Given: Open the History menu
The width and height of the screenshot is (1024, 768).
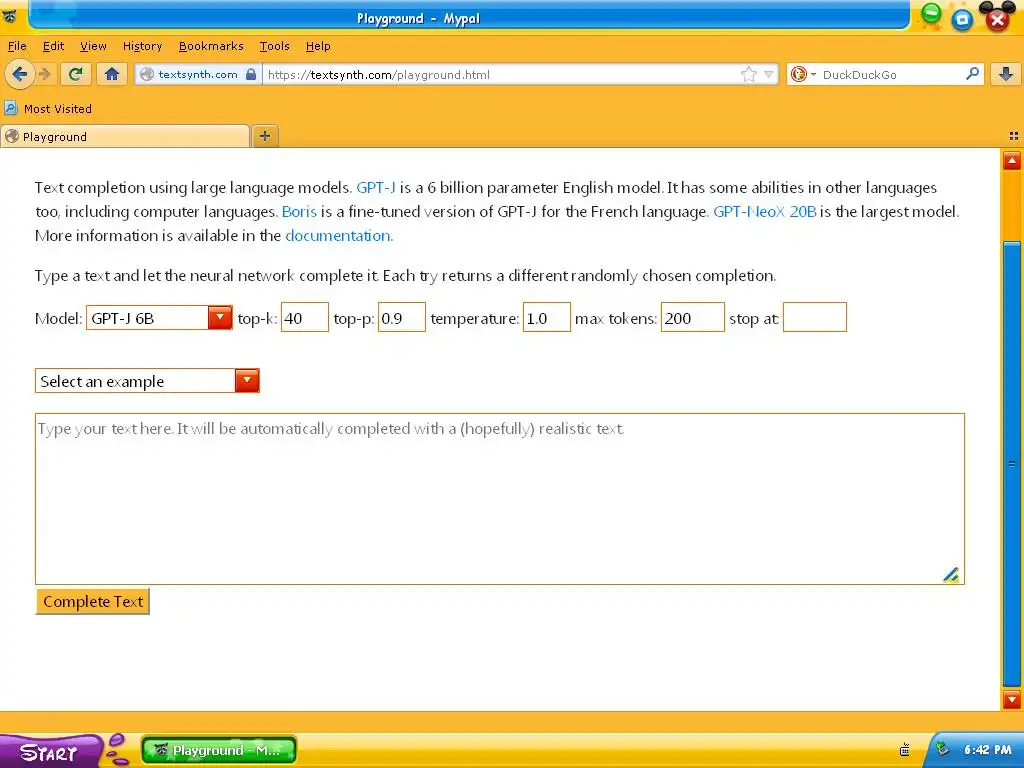Looking at the screenshot, I should pyautogui.click(x=142, y=46).
